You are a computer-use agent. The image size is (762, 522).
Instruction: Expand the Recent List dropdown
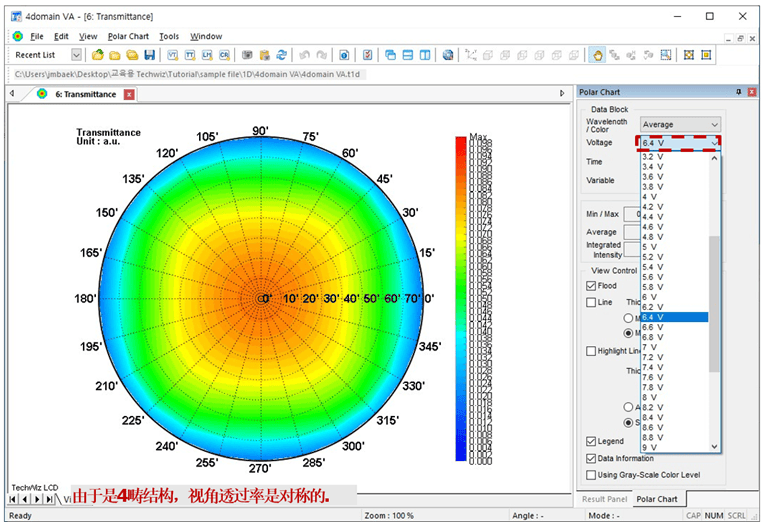tap(76, 55)
